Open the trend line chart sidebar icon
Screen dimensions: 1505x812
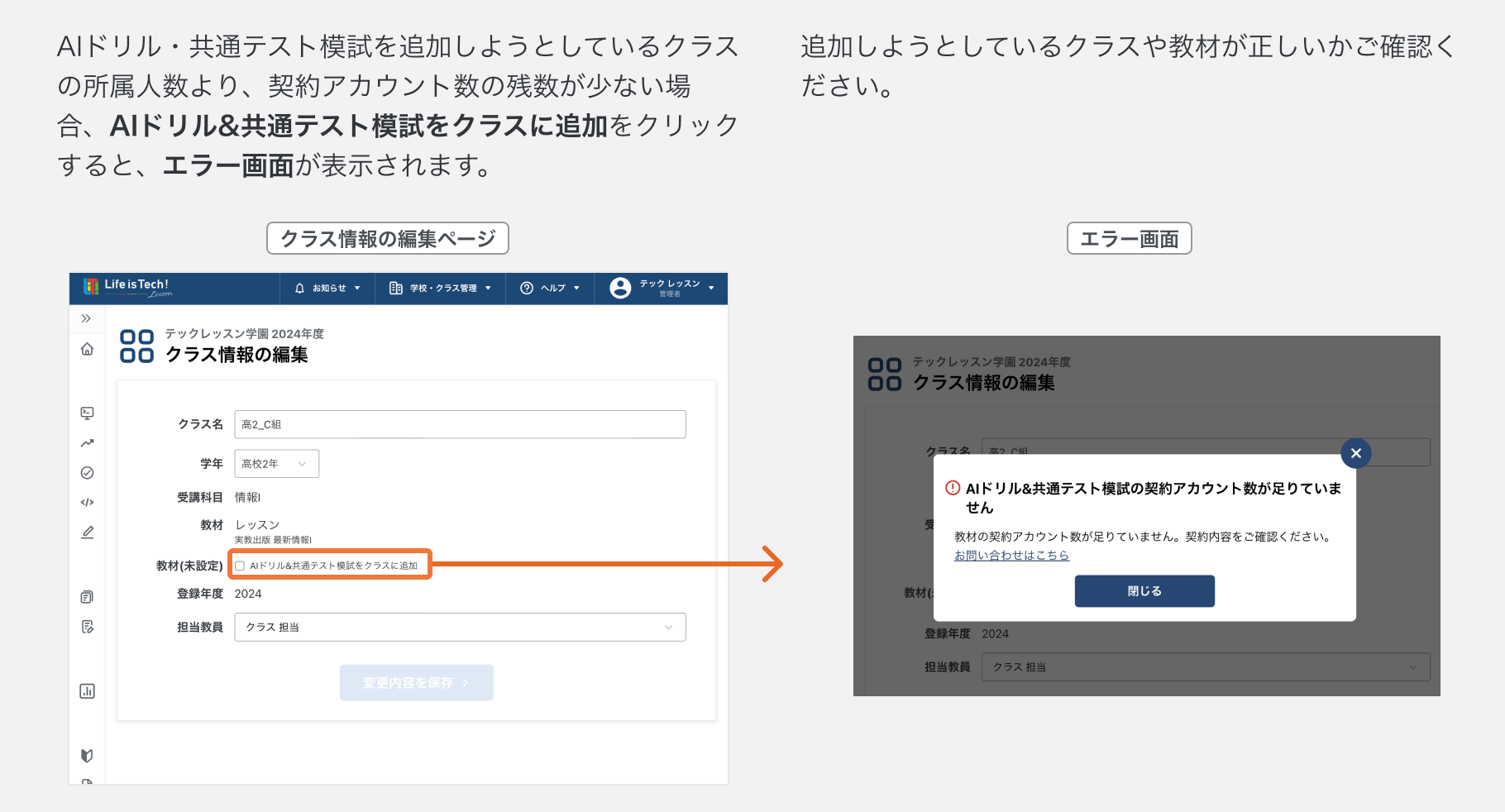[x=87, y=443]
